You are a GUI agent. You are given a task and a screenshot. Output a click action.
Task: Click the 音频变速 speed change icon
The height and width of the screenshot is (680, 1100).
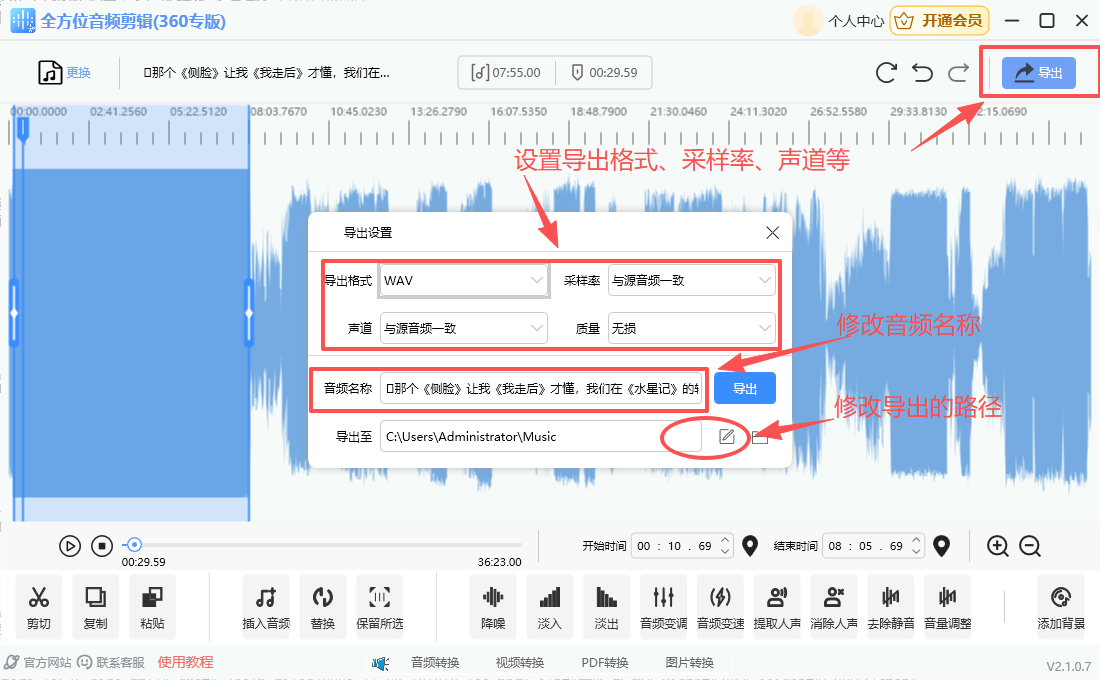(x=720, y=606)
